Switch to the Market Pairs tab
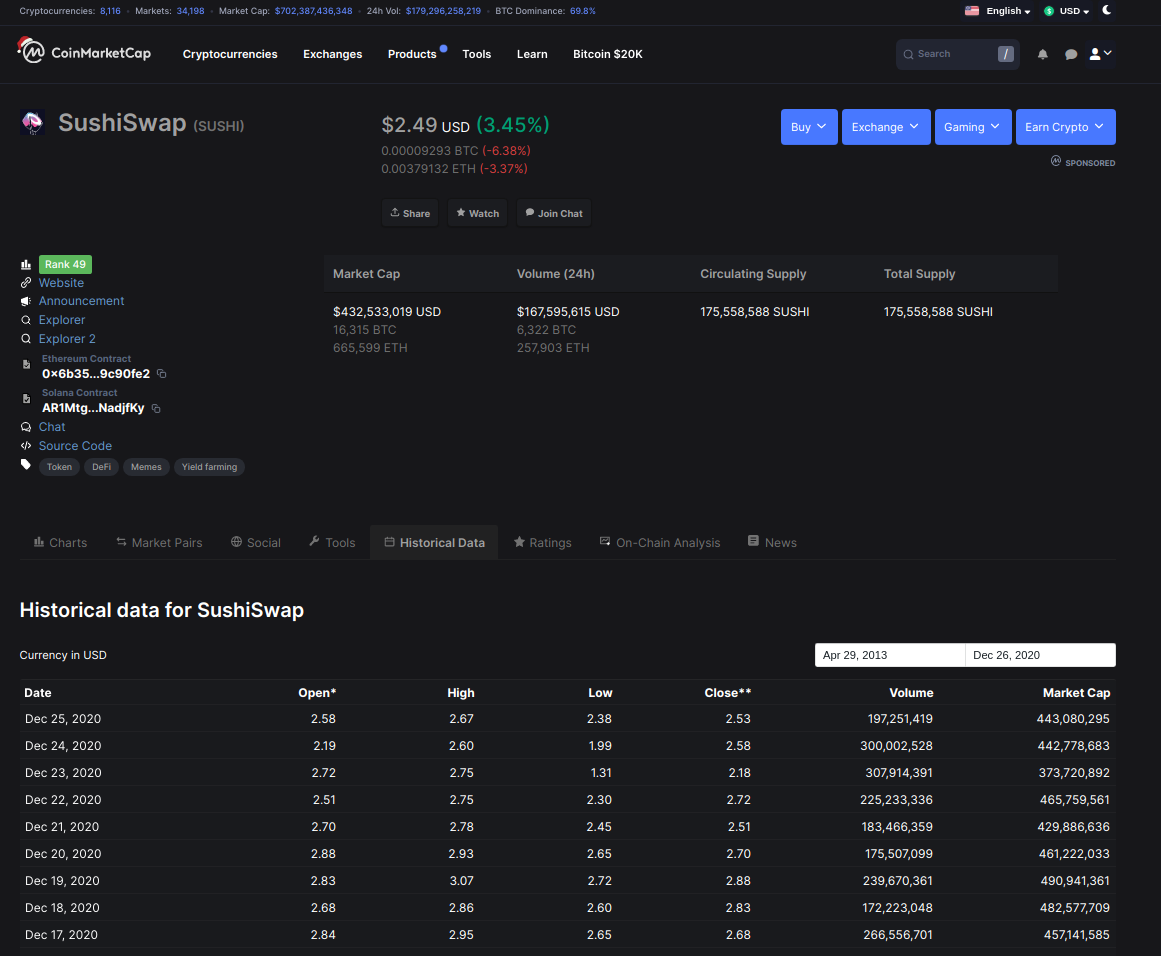Viewport: 1161px width, 956px height. (159, 543)
